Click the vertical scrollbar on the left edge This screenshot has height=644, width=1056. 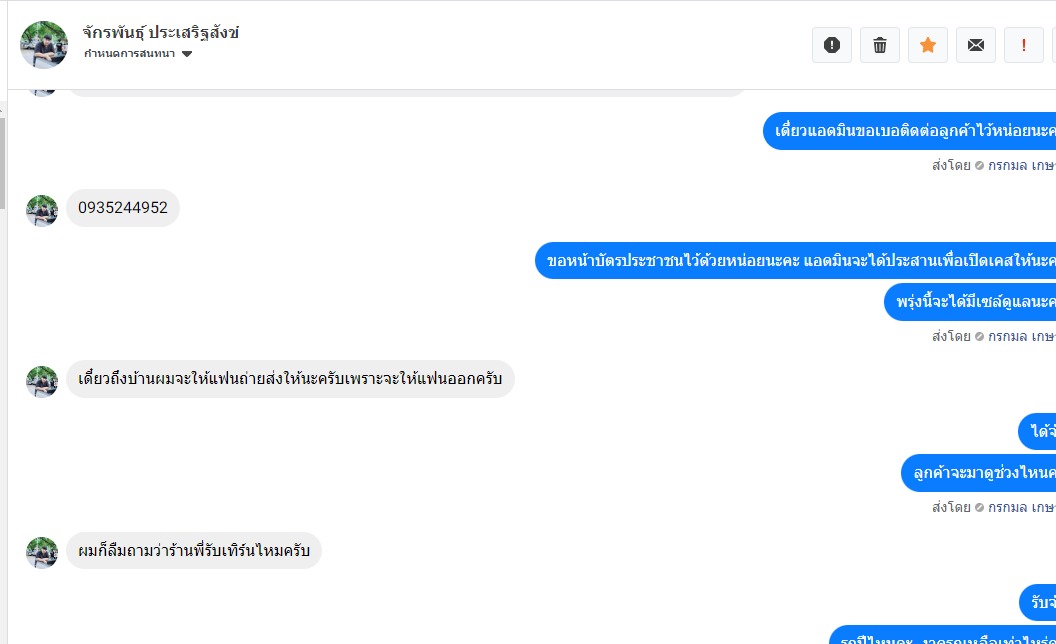click(x=3, y=163)
